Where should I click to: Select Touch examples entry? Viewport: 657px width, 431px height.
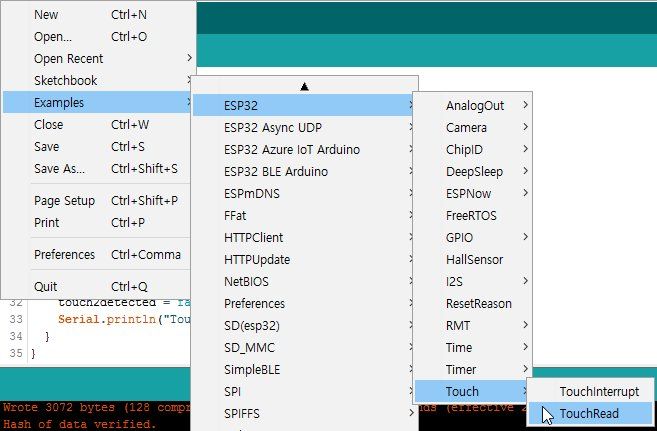click(473, 392)
